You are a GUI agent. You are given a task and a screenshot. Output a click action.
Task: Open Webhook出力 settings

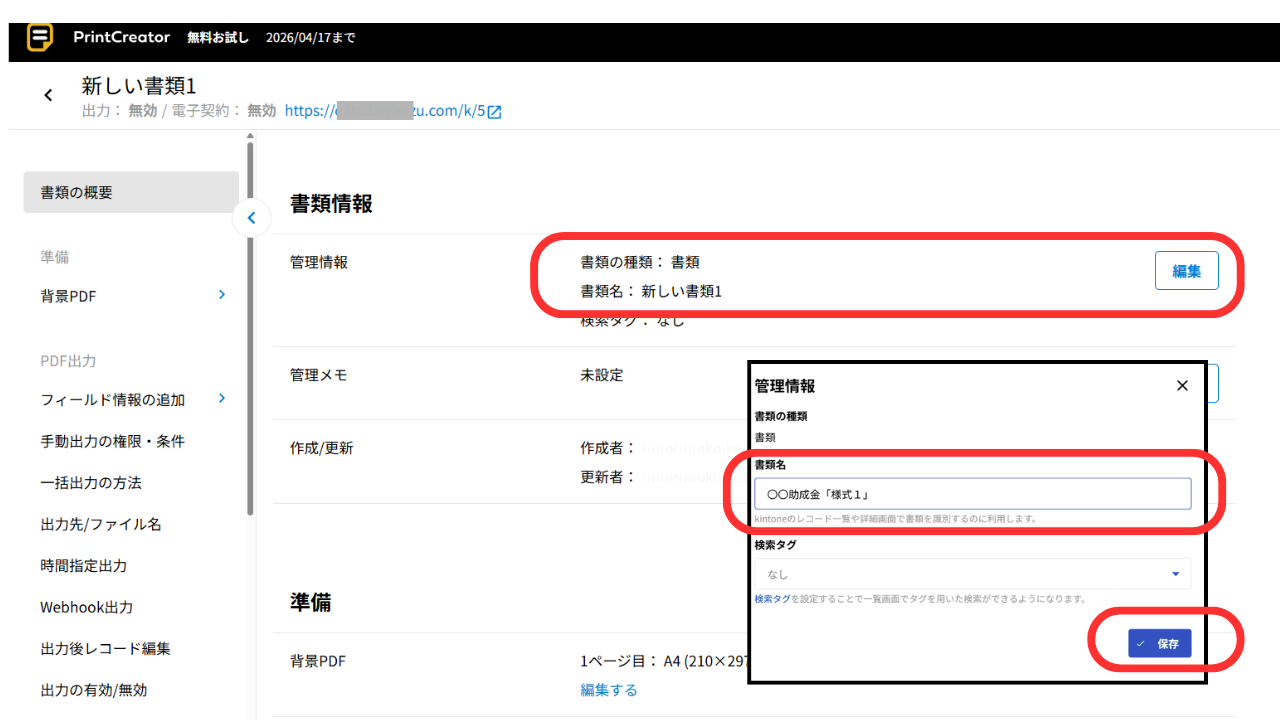click(91, 607)
